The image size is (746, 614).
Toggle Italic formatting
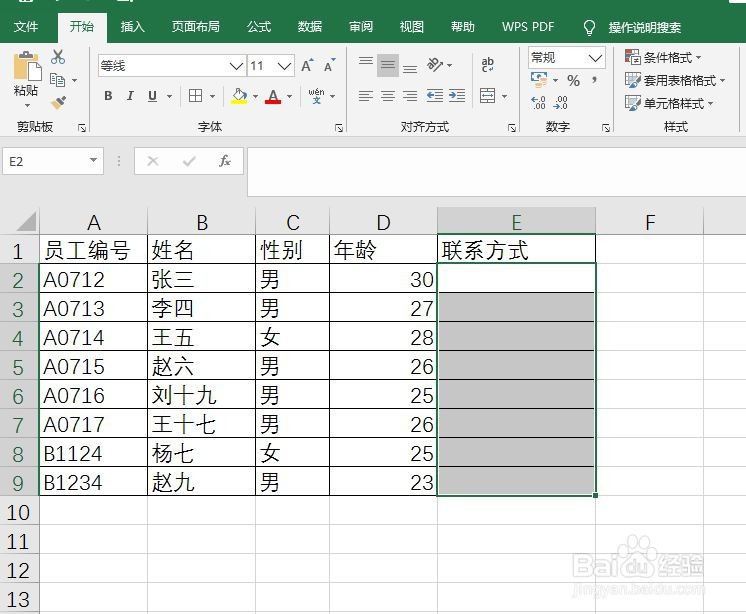(130, 96)
